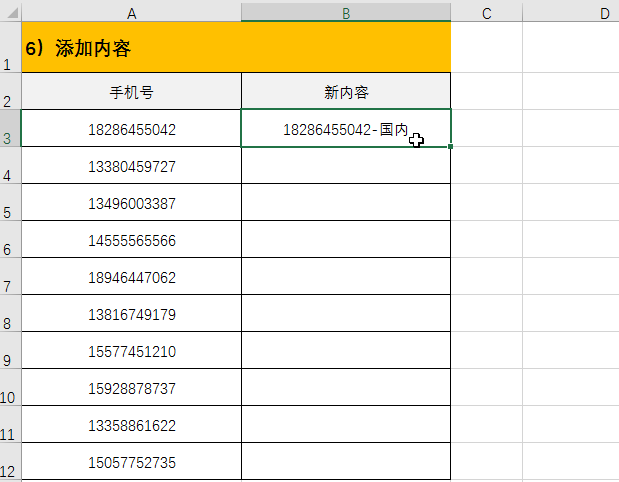Click empty cell beside 14555565566
Screen dimensions: 619x482
(346, 239)
